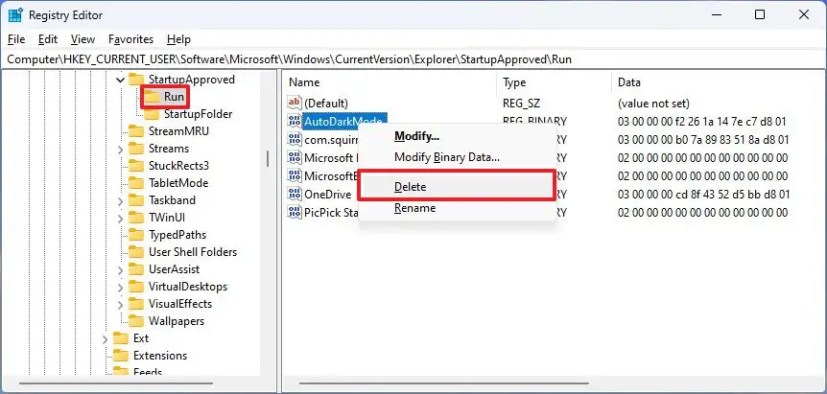Screen dimensions: 827x394
Task: Select the Wallpapers folder icon
Action: click(x=137, y=321)
